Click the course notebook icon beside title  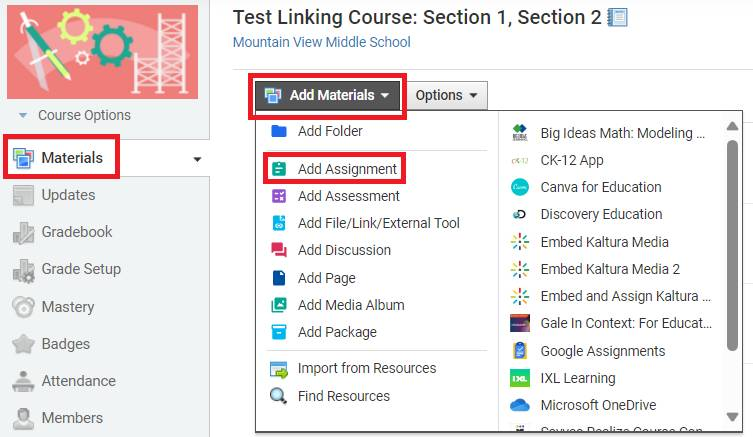tap(618, 17)
